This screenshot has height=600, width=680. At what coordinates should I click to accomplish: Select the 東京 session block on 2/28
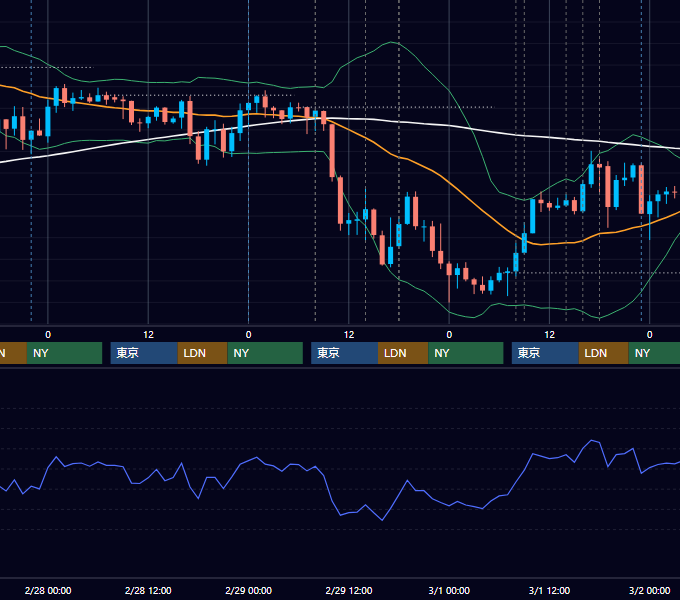point(144,353)
